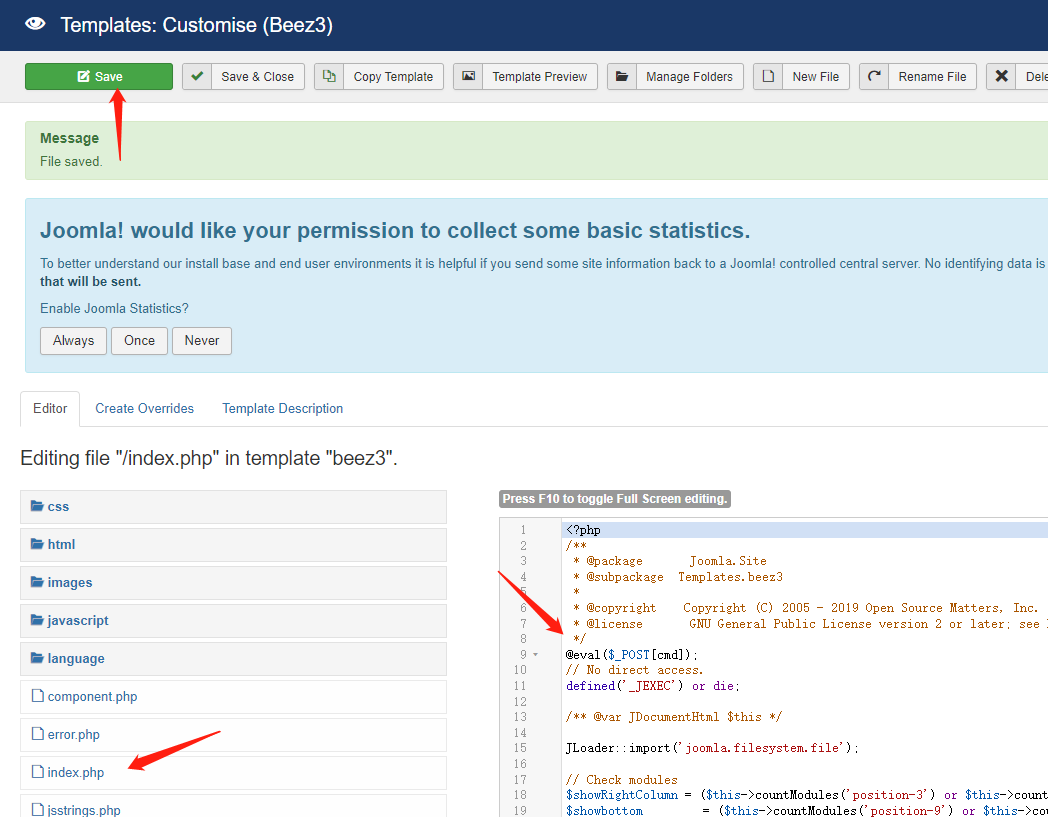The image size is (1048, 817).
Task: Click the Copy Template label
Action: click(x=393, y=77)
